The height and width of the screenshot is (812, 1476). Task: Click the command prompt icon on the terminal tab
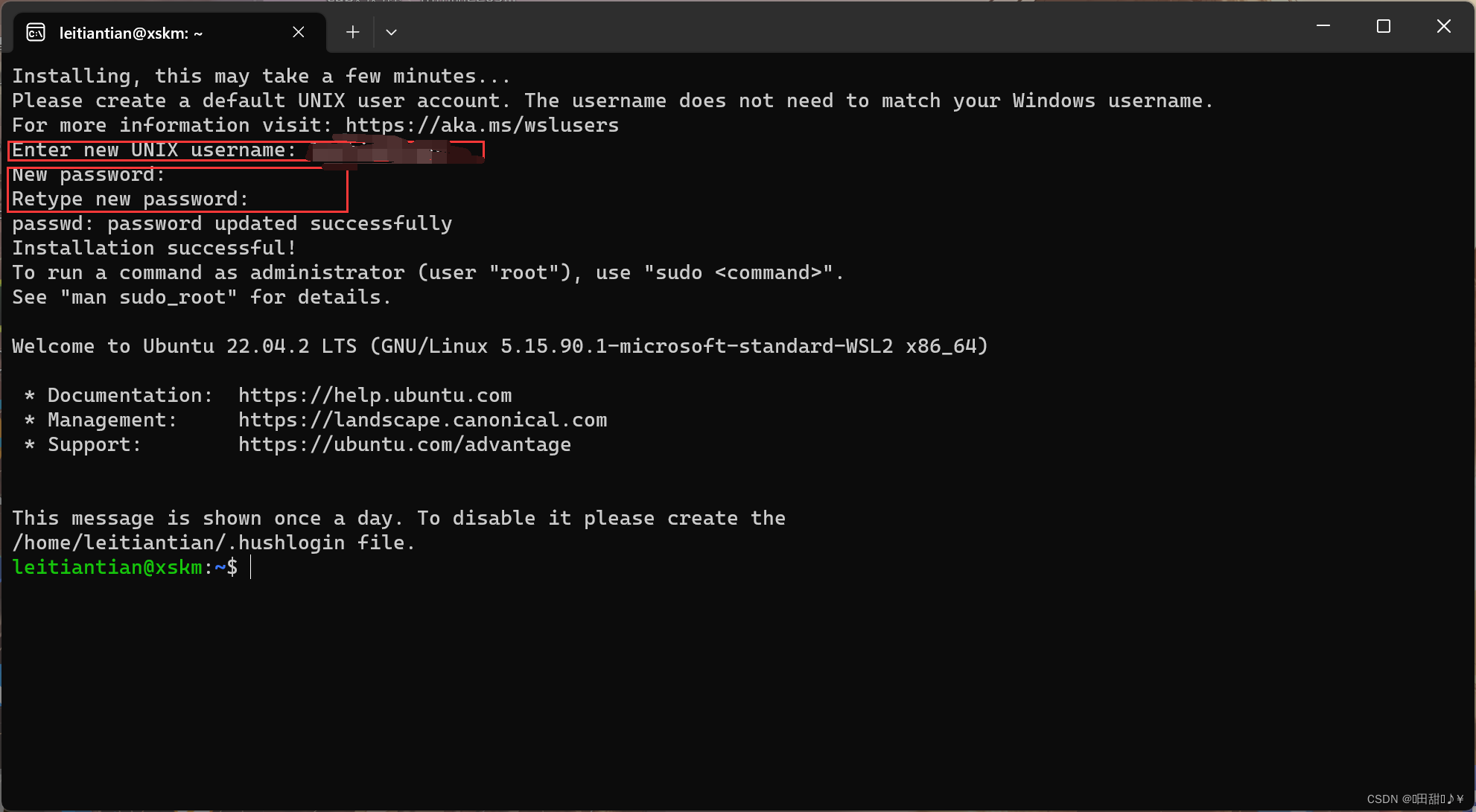36,32
